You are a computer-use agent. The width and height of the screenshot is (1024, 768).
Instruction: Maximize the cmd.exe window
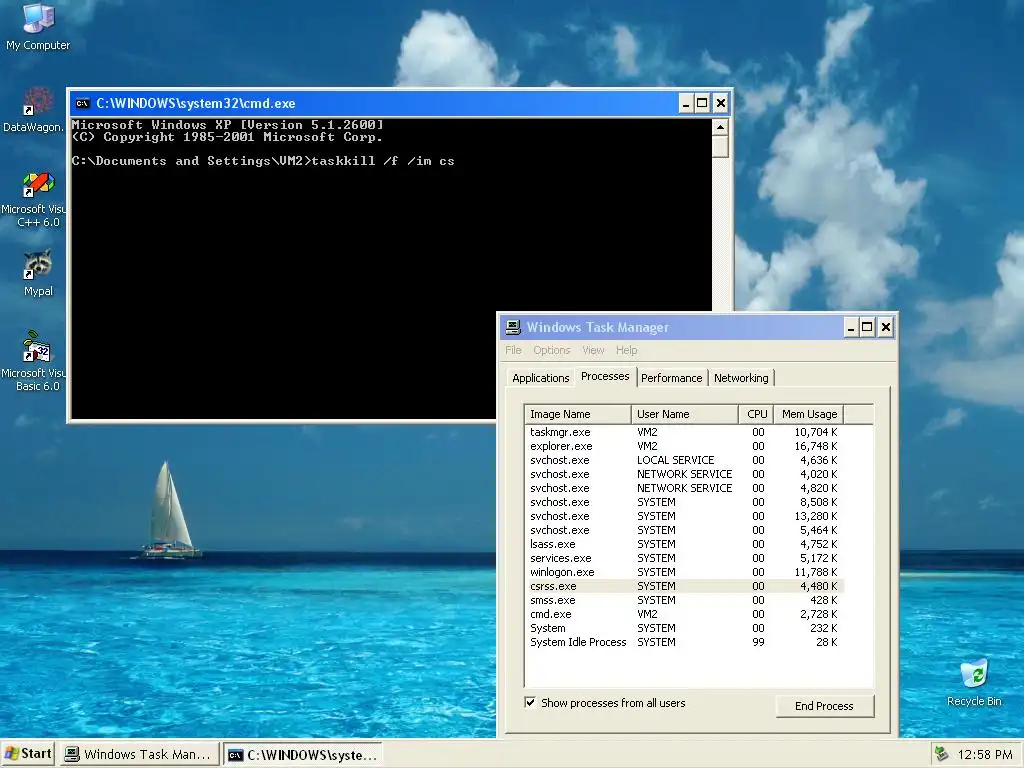[x=702, y=103]
